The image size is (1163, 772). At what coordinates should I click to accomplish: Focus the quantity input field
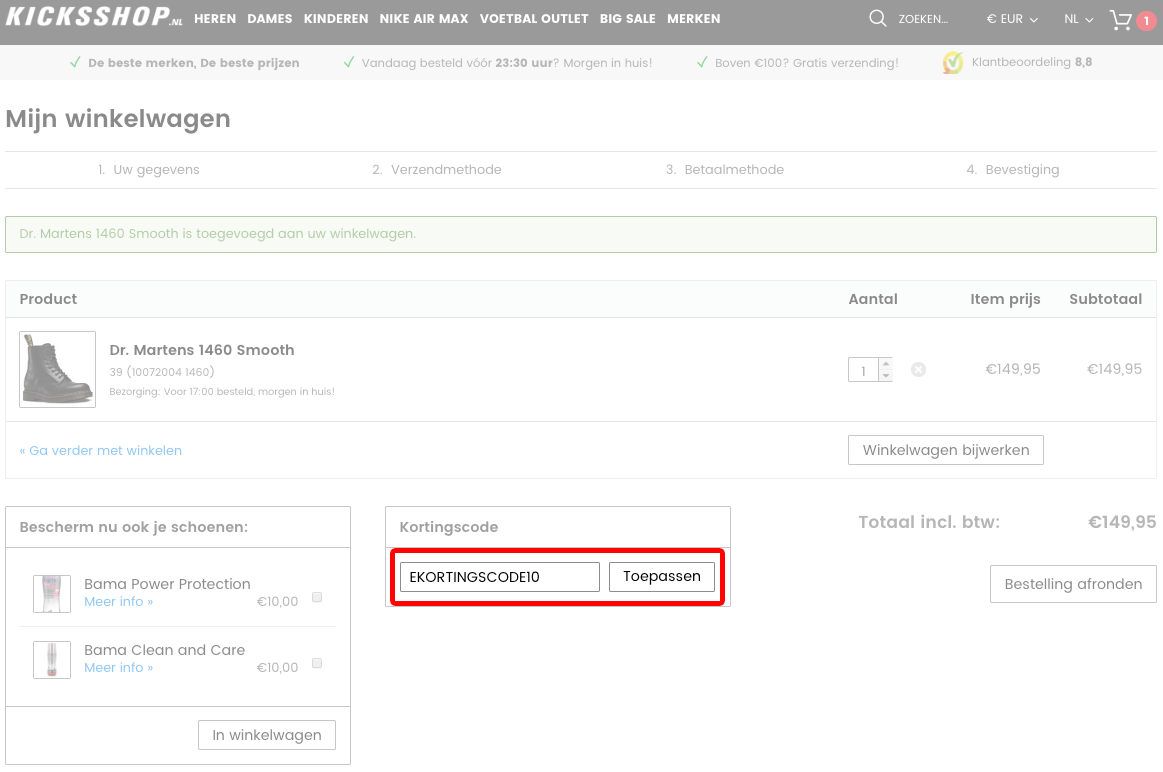pyautogui.click(x=863, y=370)
